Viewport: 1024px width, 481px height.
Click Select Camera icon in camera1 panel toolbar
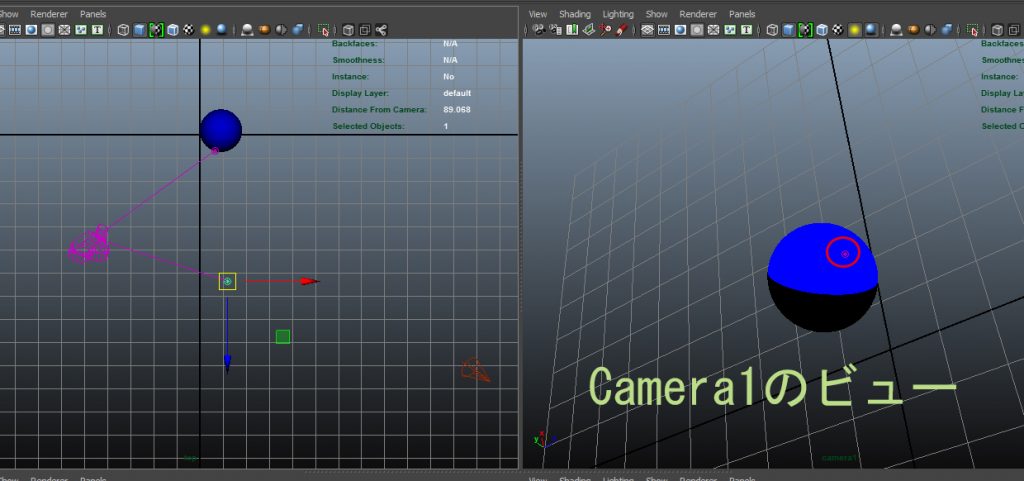click(x=539, y=30)
